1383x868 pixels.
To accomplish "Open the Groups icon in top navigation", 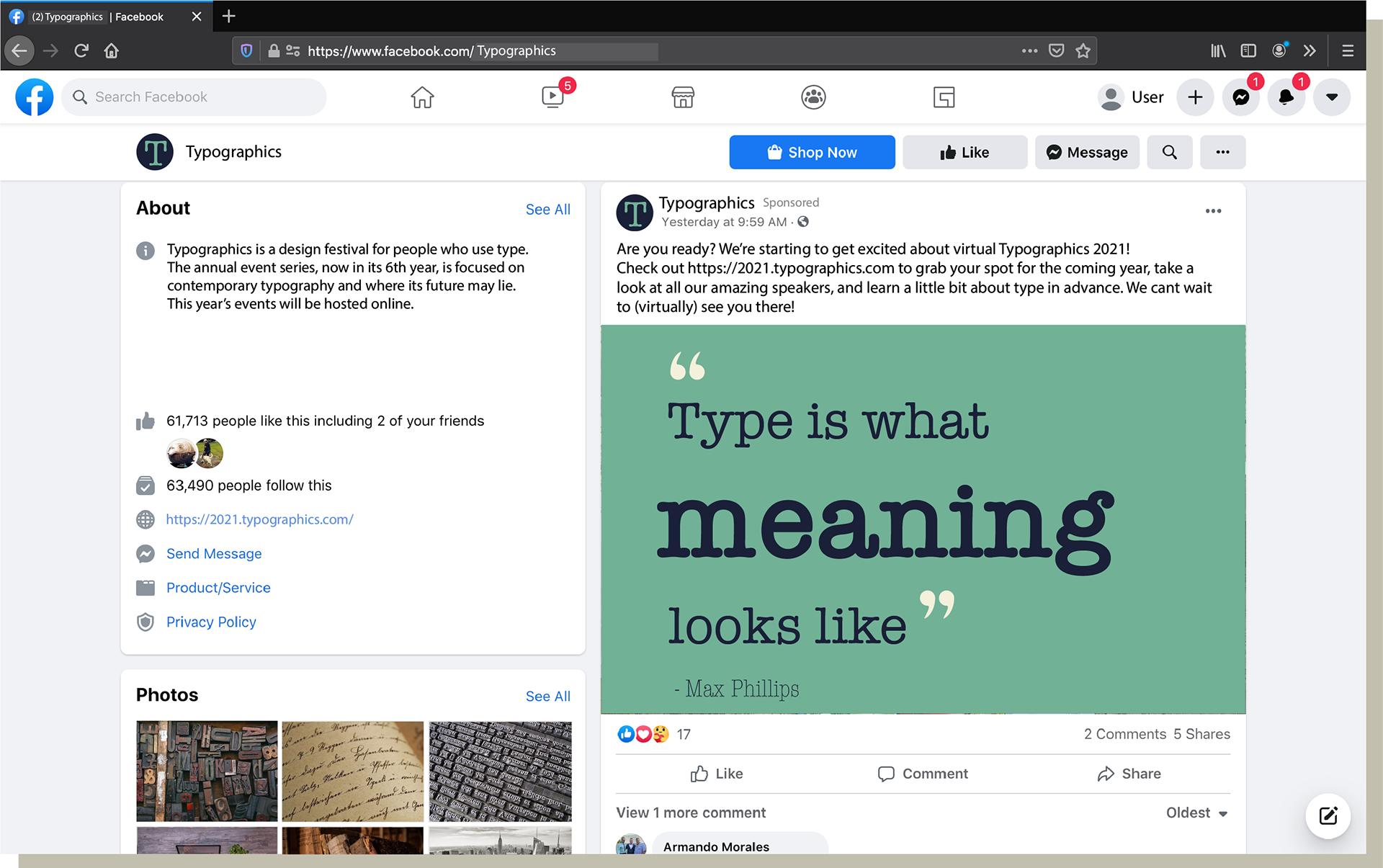I will click(x=813, y=97).
